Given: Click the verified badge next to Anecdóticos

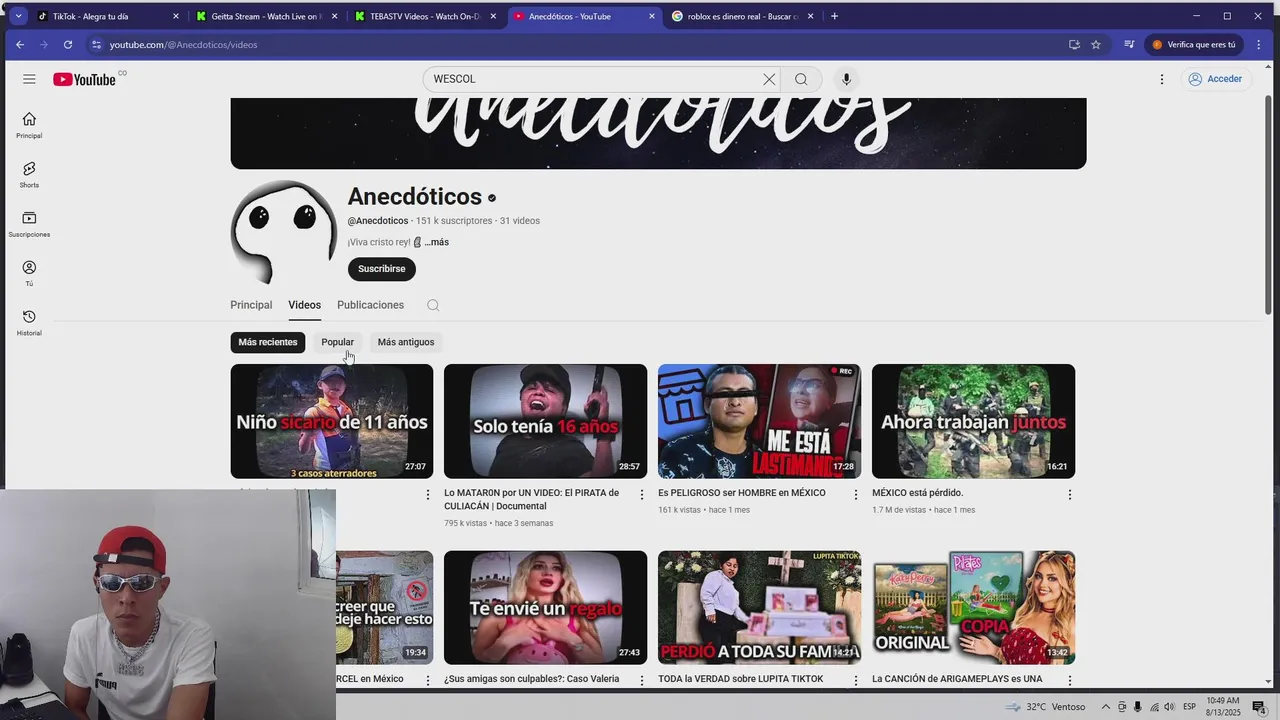Looking at the screenshot, I should click(x=492, y=198).
